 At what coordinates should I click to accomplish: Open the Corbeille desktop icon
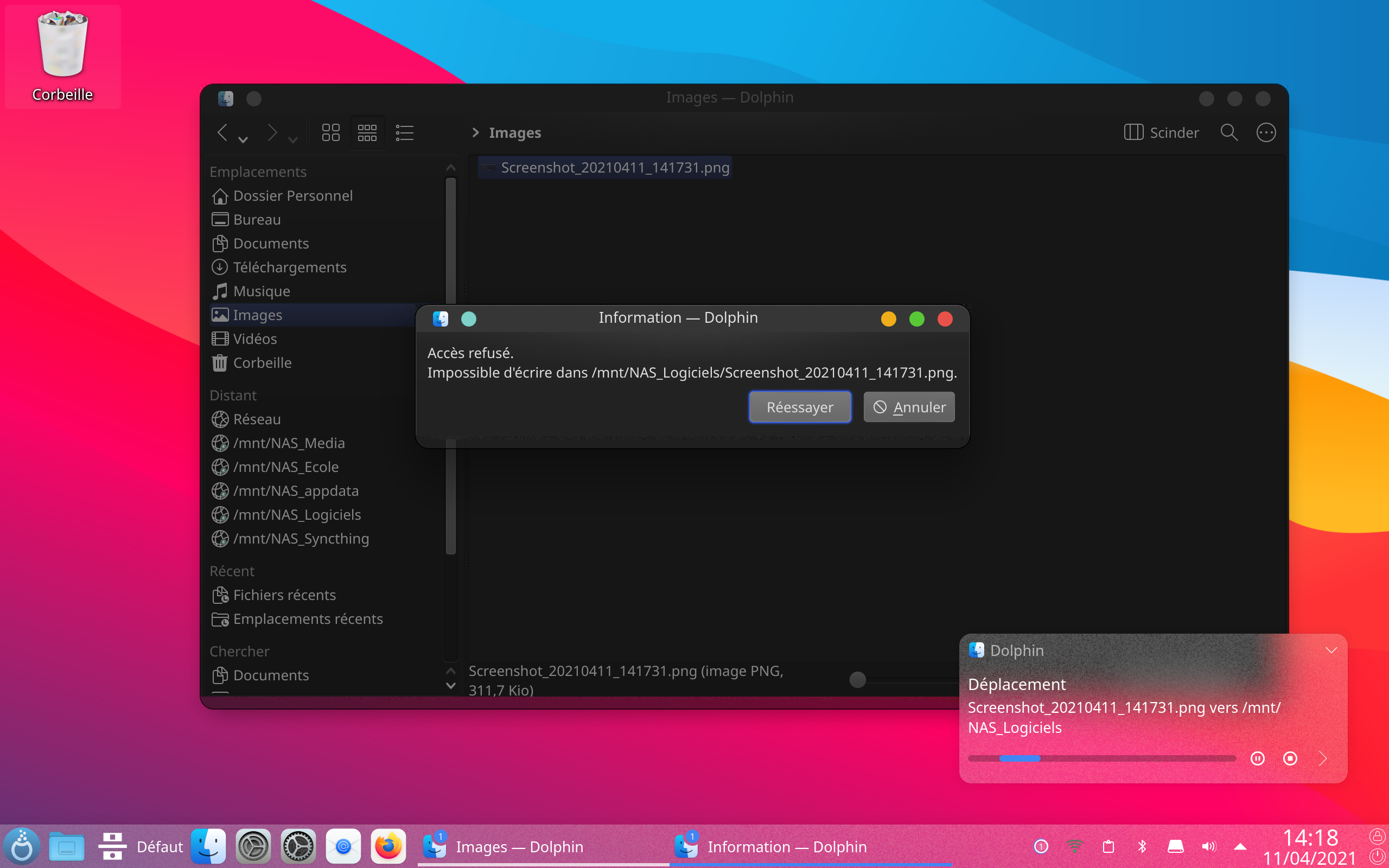pos(62,56)
